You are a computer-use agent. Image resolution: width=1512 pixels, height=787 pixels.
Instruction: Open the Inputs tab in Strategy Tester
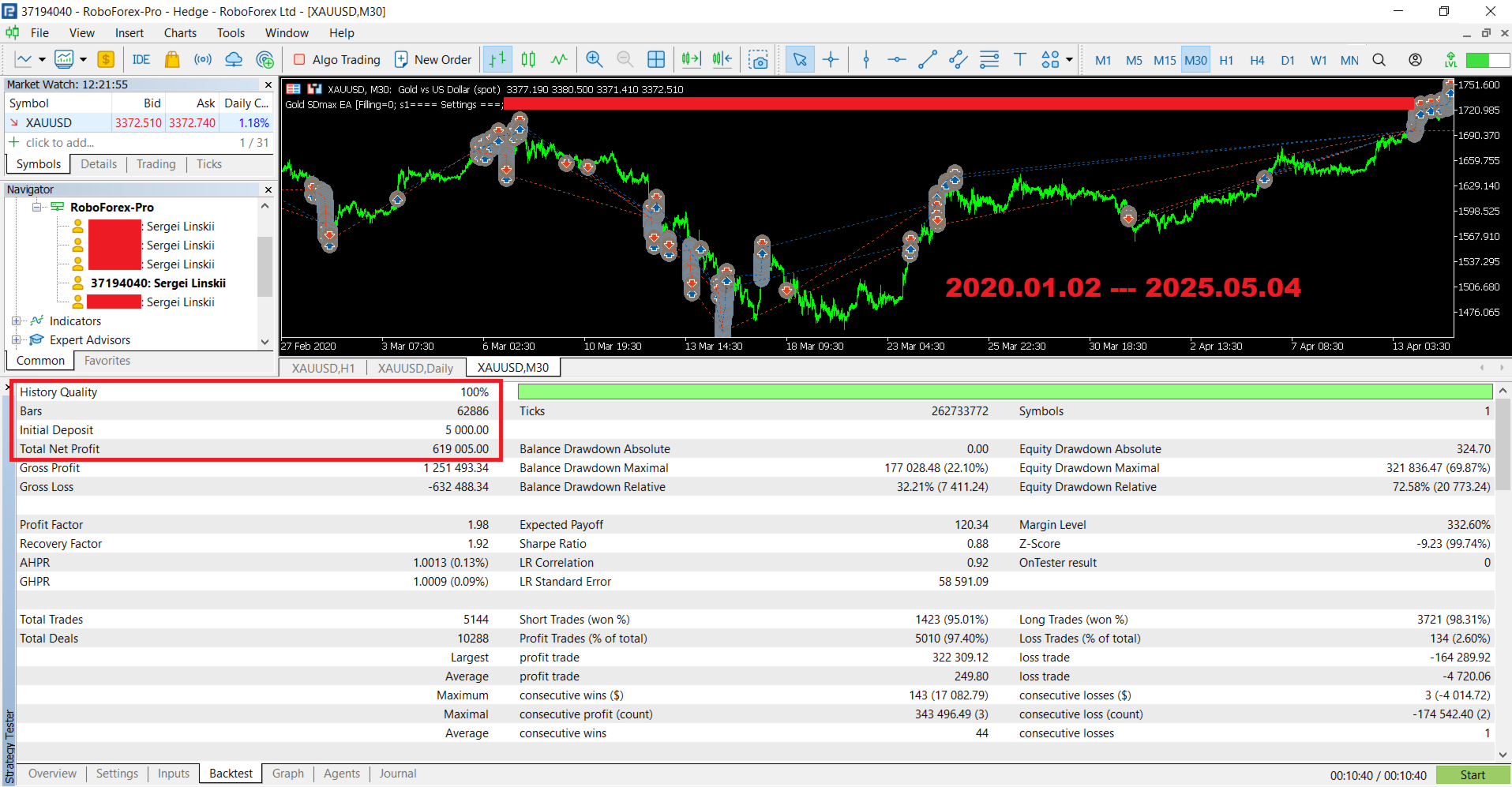click(174, 774)
